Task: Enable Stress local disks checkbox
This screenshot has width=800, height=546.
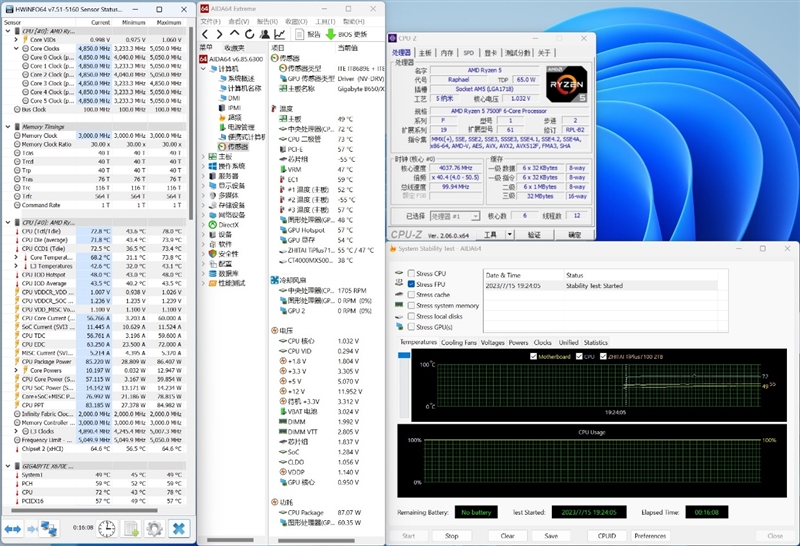Action: click(x=411, y=316)
